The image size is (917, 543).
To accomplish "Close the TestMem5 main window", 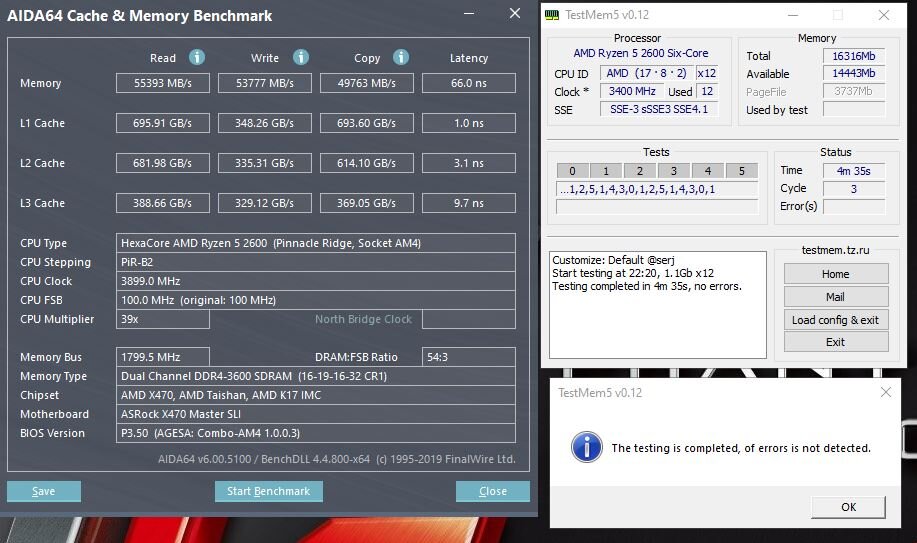I will tap(884, 15).
